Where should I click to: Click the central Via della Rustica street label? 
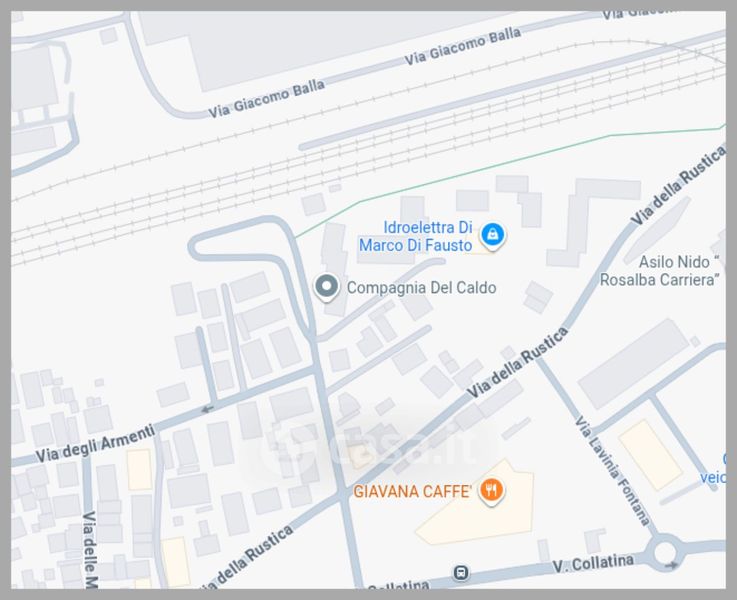(517, 363)
